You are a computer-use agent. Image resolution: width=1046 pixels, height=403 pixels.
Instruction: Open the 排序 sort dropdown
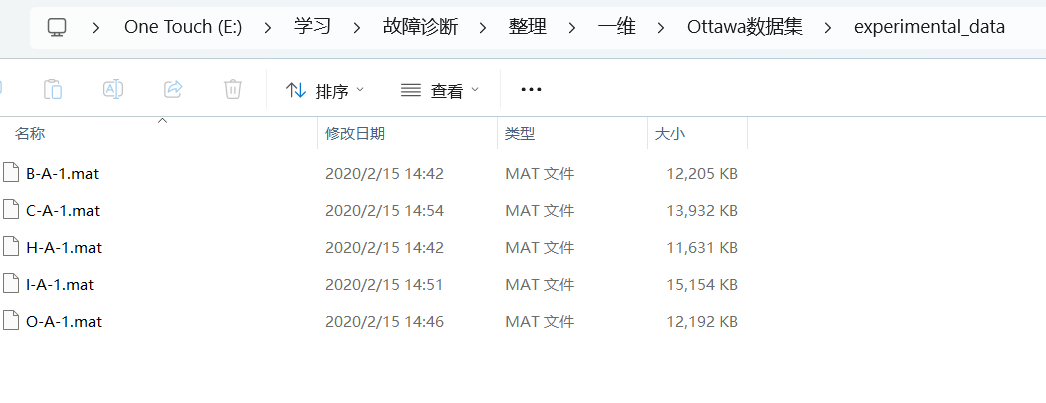click(325, 90)
